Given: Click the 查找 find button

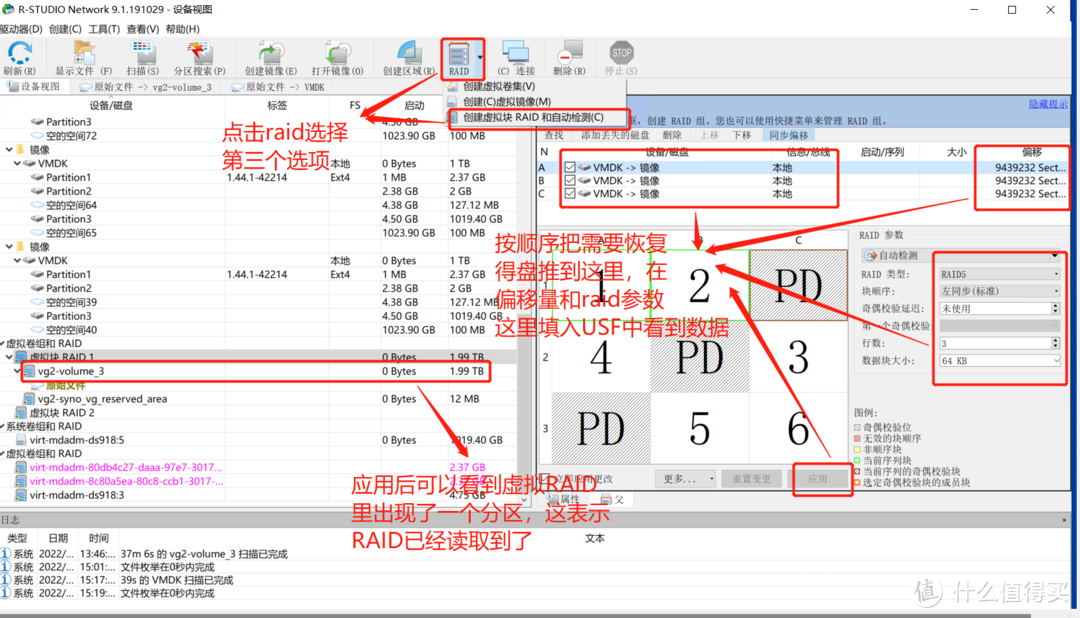Looking at the screenshot, I should [x=554, y=135].
